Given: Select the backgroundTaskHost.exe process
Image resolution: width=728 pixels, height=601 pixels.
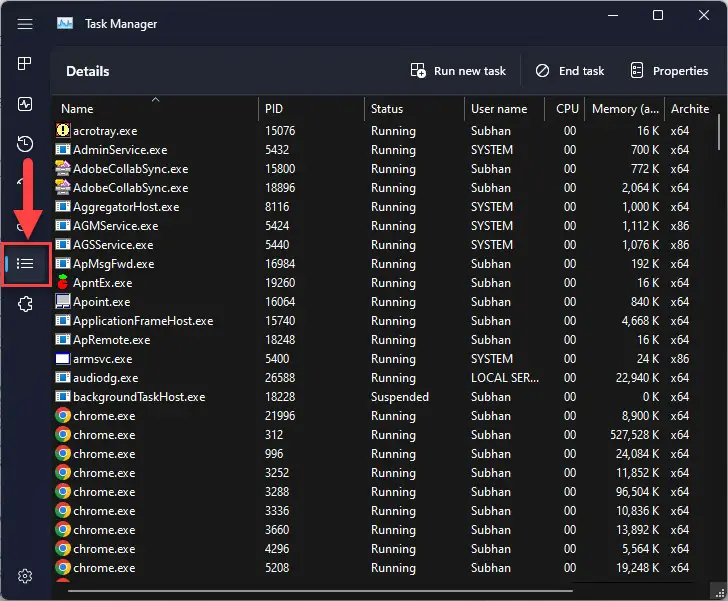Looking at the screenshot, I should point(383,397).
